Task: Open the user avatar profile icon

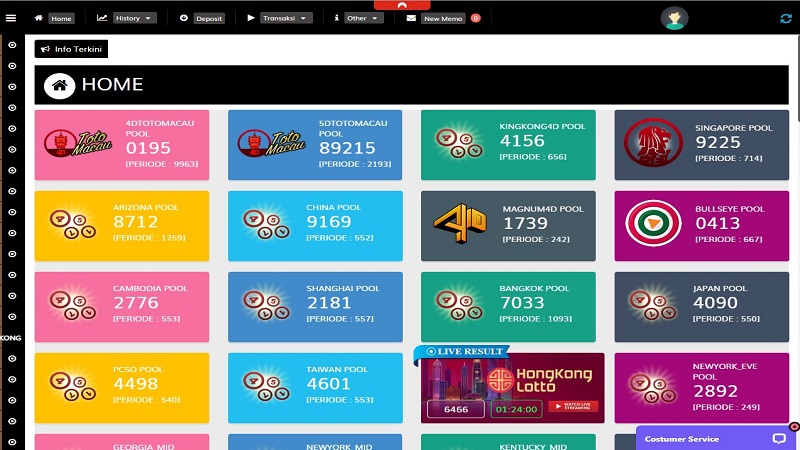Action: pos(674,18)
